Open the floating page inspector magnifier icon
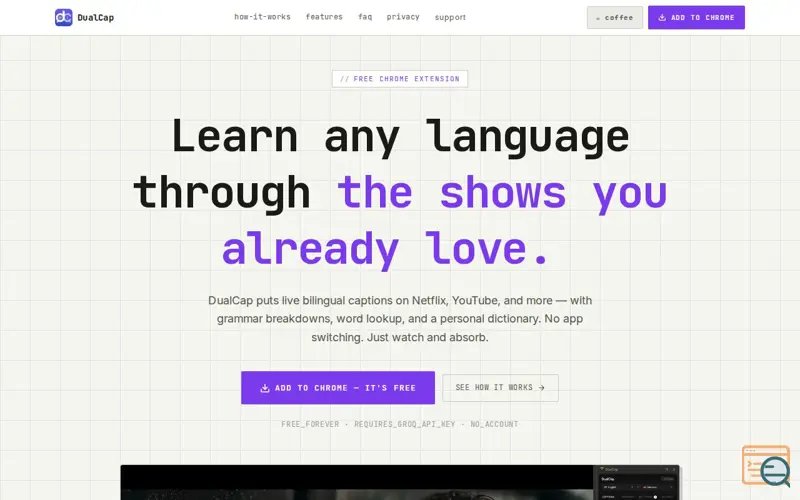 point(766,466)
